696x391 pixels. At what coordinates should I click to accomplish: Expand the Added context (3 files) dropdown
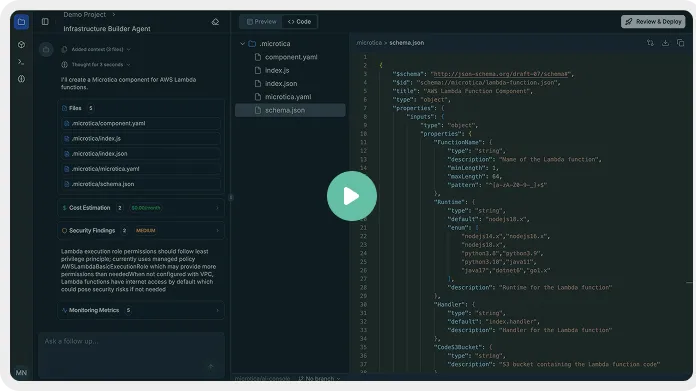click(x=97, y=49)
